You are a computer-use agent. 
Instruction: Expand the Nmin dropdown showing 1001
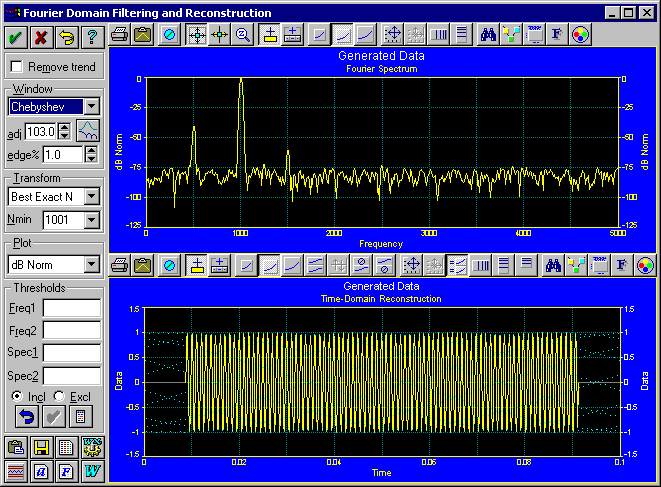(91, 220)
